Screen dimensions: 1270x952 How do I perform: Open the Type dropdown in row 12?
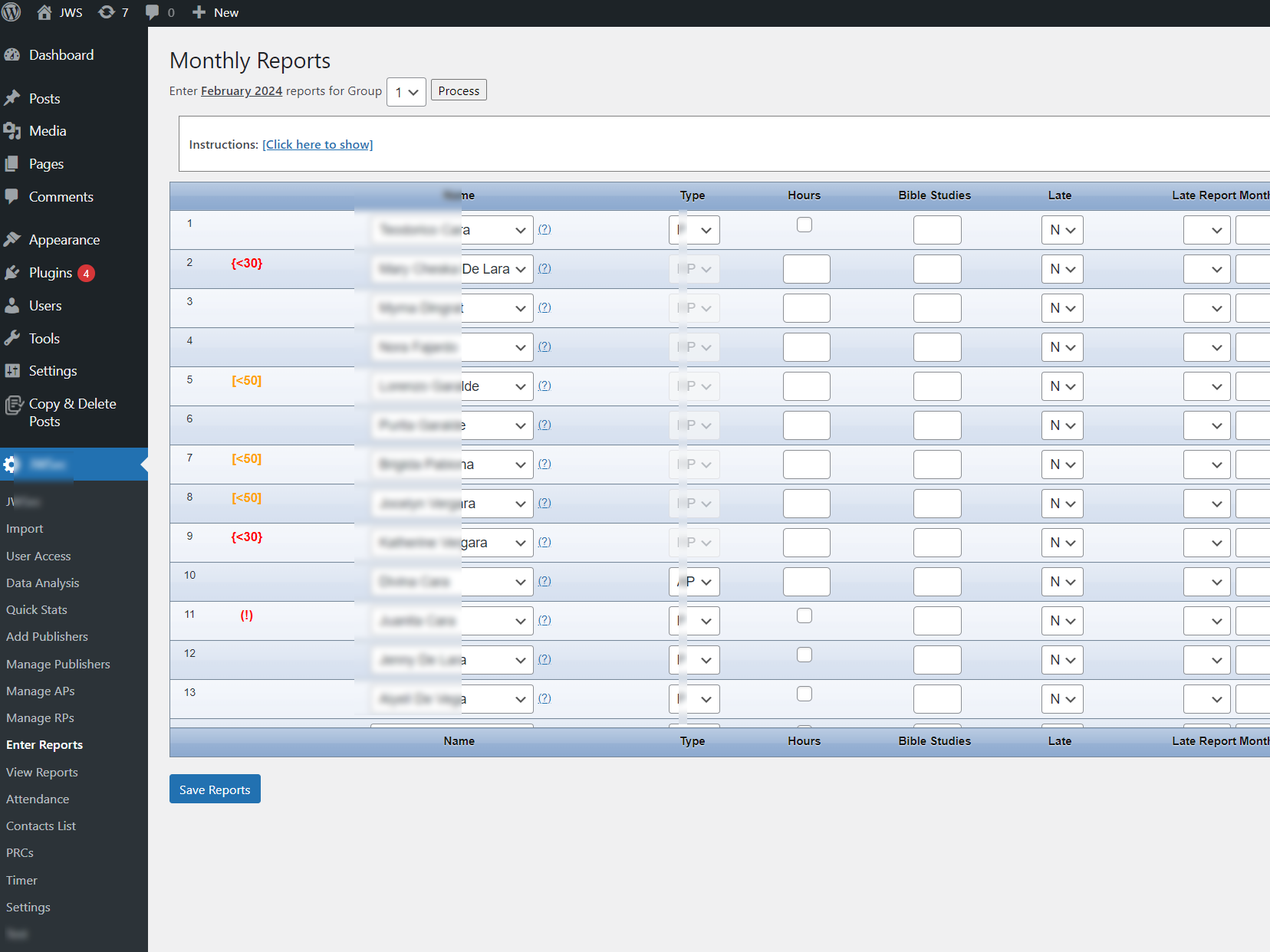click(694, 660)
